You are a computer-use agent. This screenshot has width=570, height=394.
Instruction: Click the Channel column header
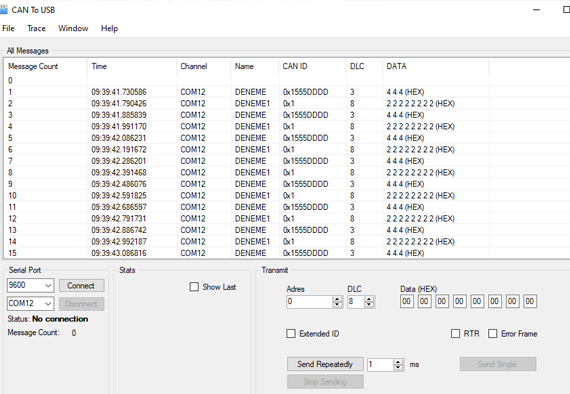point(204,67)
